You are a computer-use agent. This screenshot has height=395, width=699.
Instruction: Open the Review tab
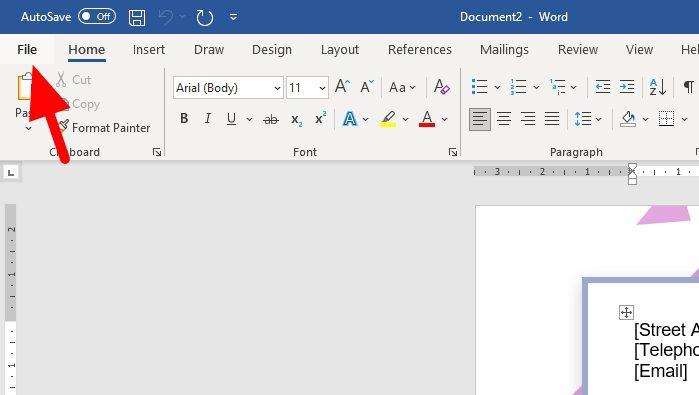click(578, 49)
